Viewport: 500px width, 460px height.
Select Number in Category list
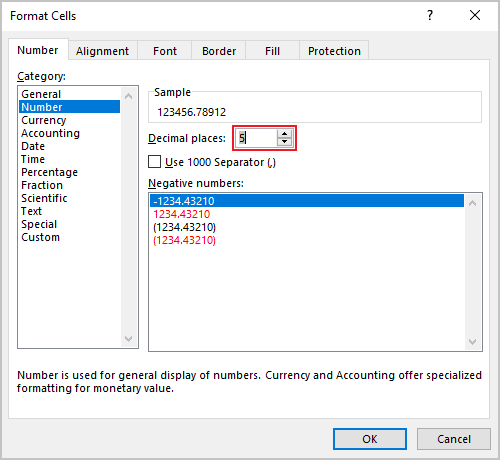click(69, 107)
